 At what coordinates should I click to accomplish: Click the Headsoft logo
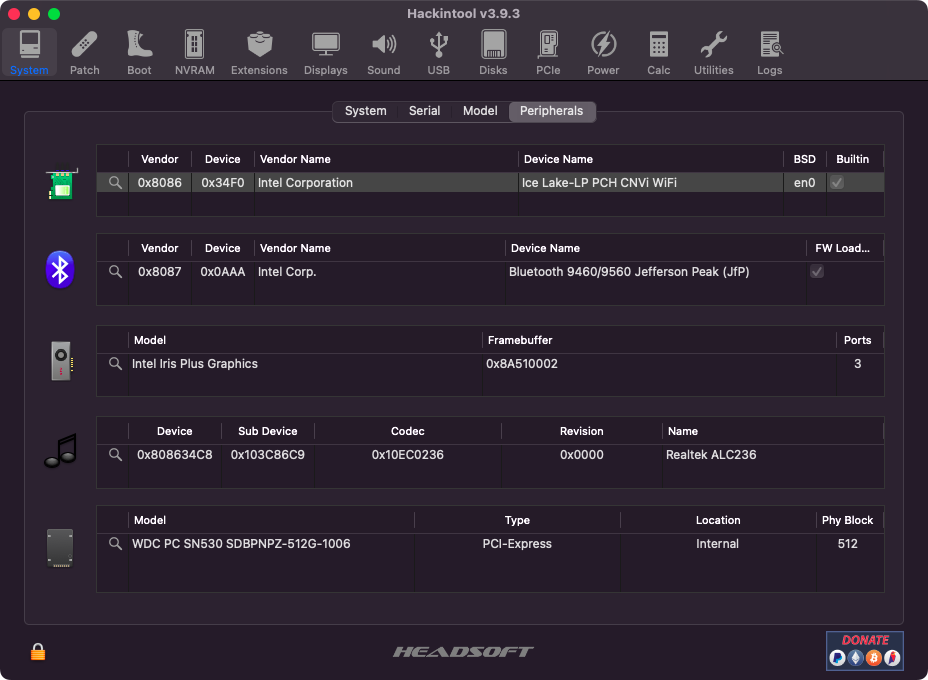pyautogui.click(x=463, y=652)
